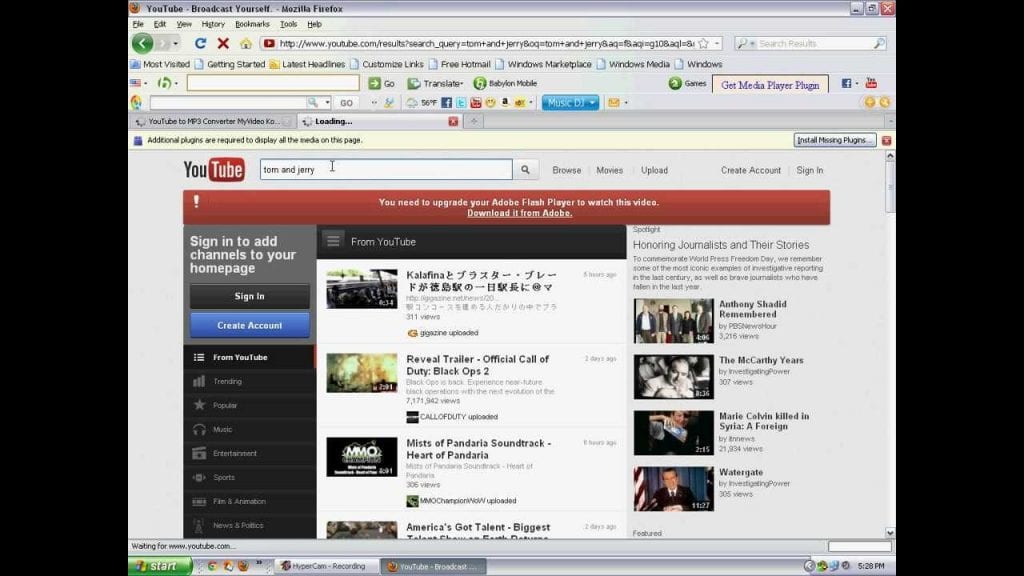
Task: Click the Install Missing Plugins button
Action: click(x=835, y=140)
